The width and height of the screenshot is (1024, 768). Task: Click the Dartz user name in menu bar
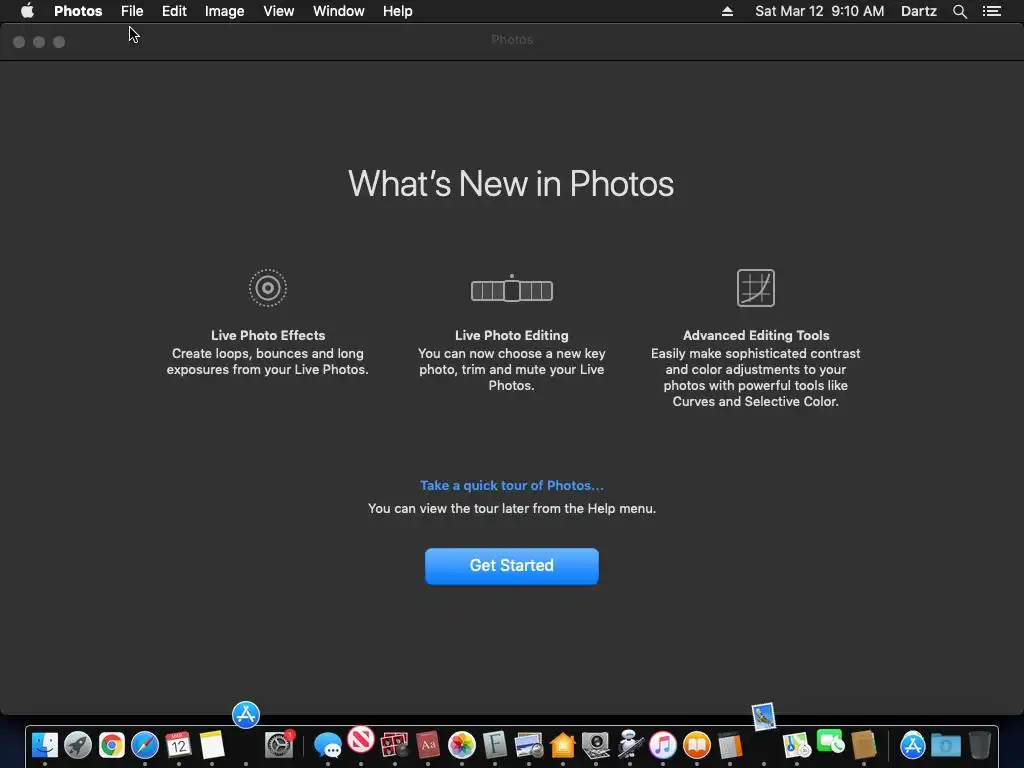click(x=918, y=11)
